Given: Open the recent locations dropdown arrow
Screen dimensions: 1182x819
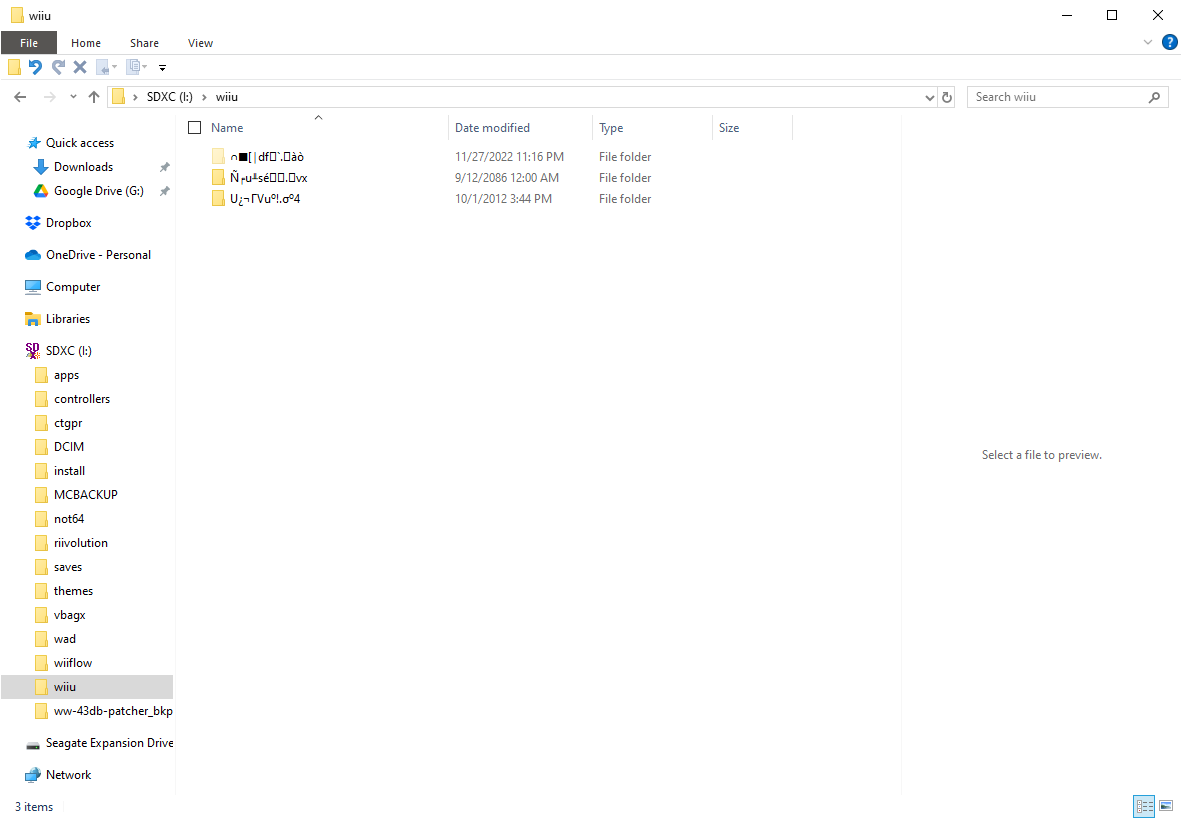Looking at the screenshot, I should coord(73,97).
